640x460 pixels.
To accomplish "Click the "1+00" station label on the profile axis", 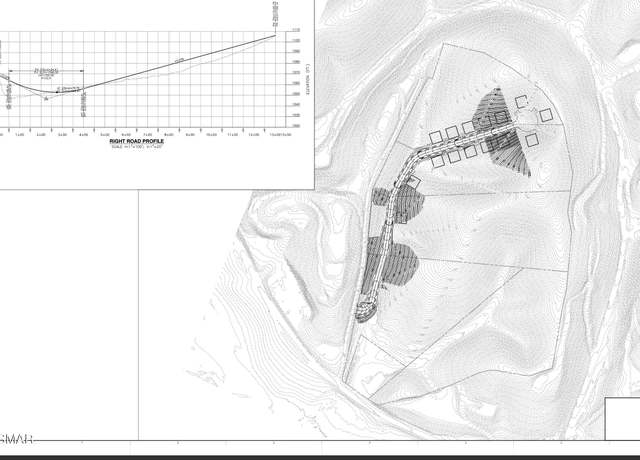I will pos(20,134).
